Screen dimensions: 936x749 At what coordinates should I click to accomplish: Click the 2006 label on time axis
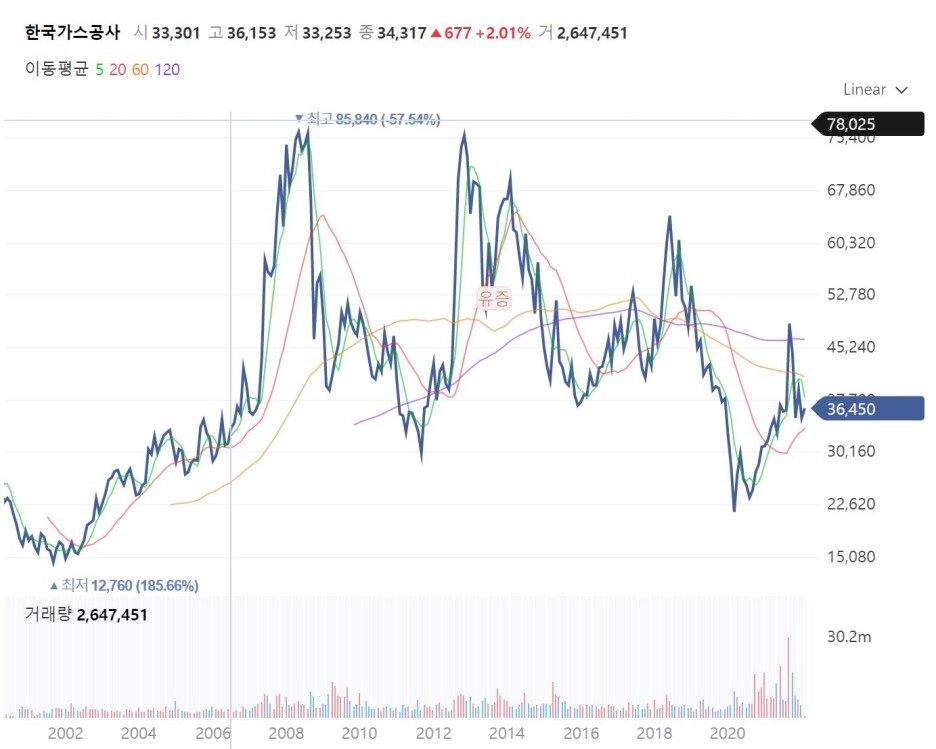pos(213,733)
